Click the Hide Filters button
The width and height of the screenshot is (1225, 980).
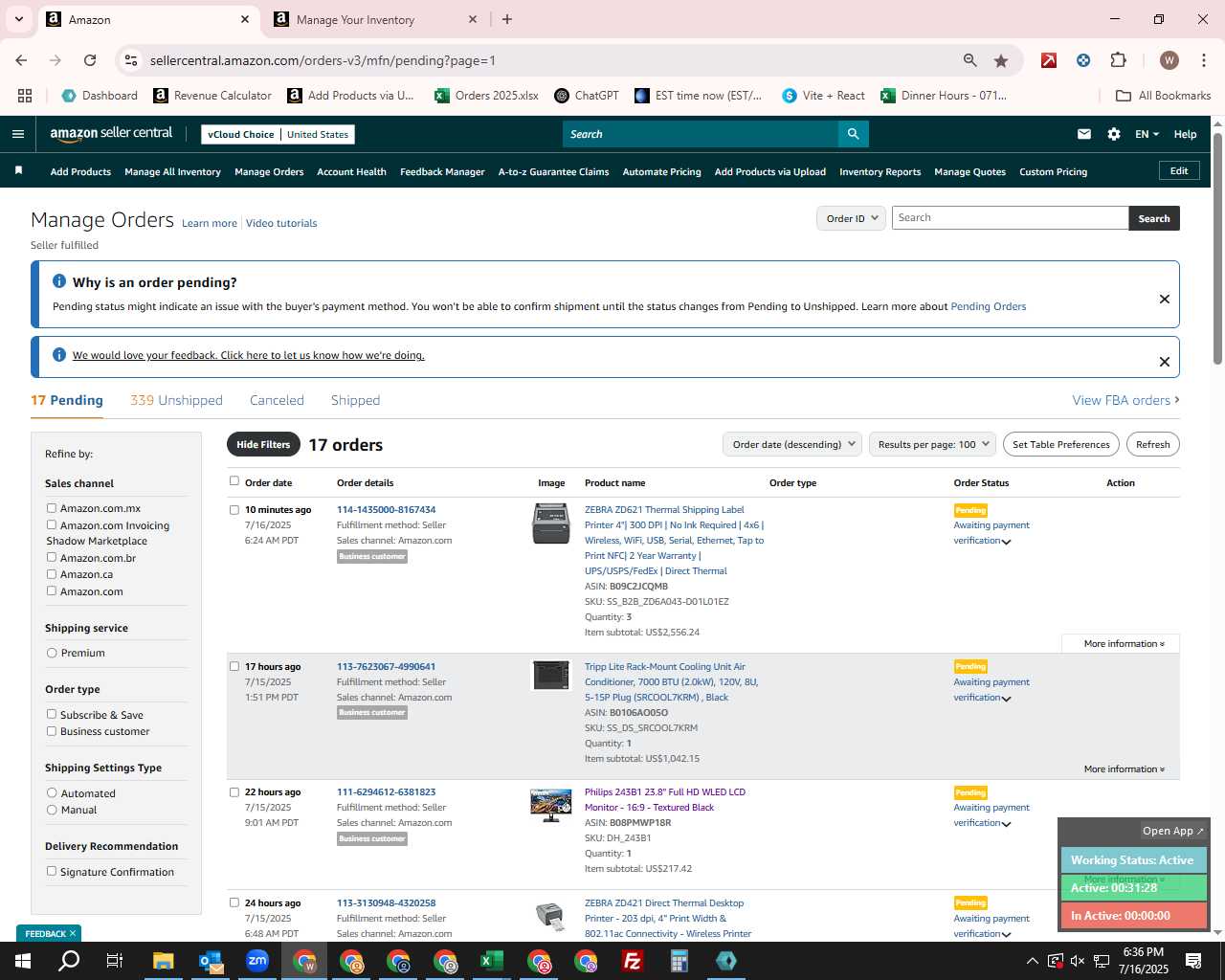263,444
